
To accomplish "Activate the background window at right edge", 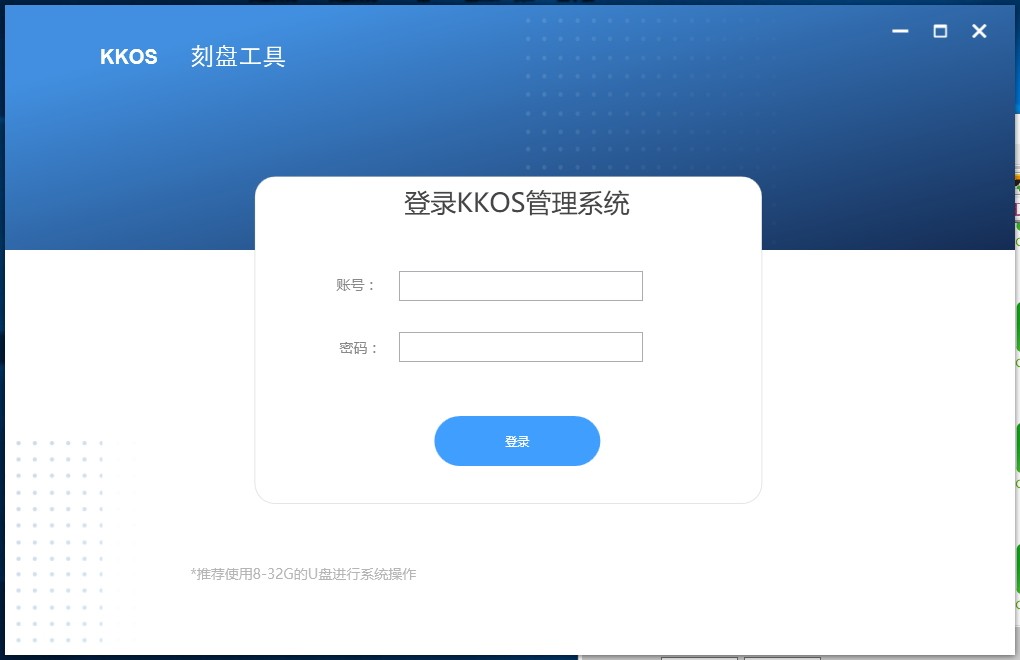I will tap(1017, 390).
